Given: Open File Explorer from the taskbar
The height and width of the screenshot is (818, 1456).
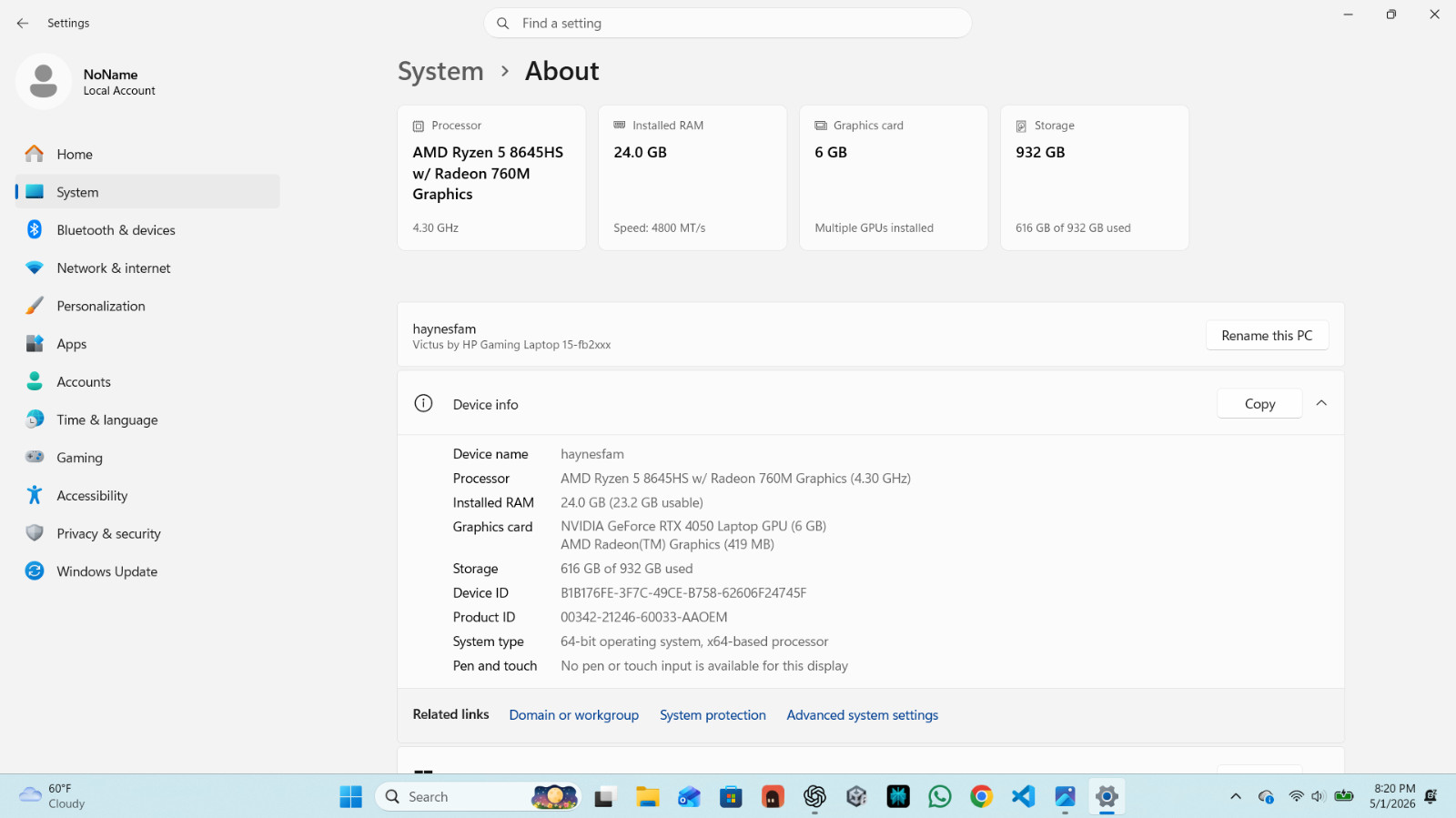Looking at the screenshot, I should (x=647, y=797).
